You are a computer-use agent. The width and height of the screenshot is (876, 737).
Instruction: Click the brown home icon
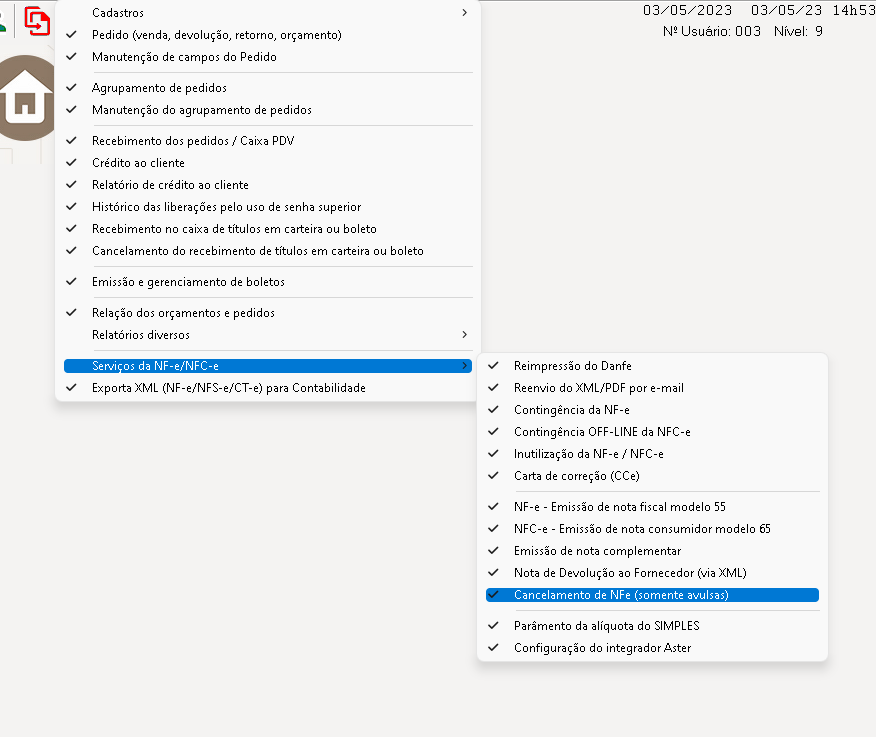tap(26, 101)
